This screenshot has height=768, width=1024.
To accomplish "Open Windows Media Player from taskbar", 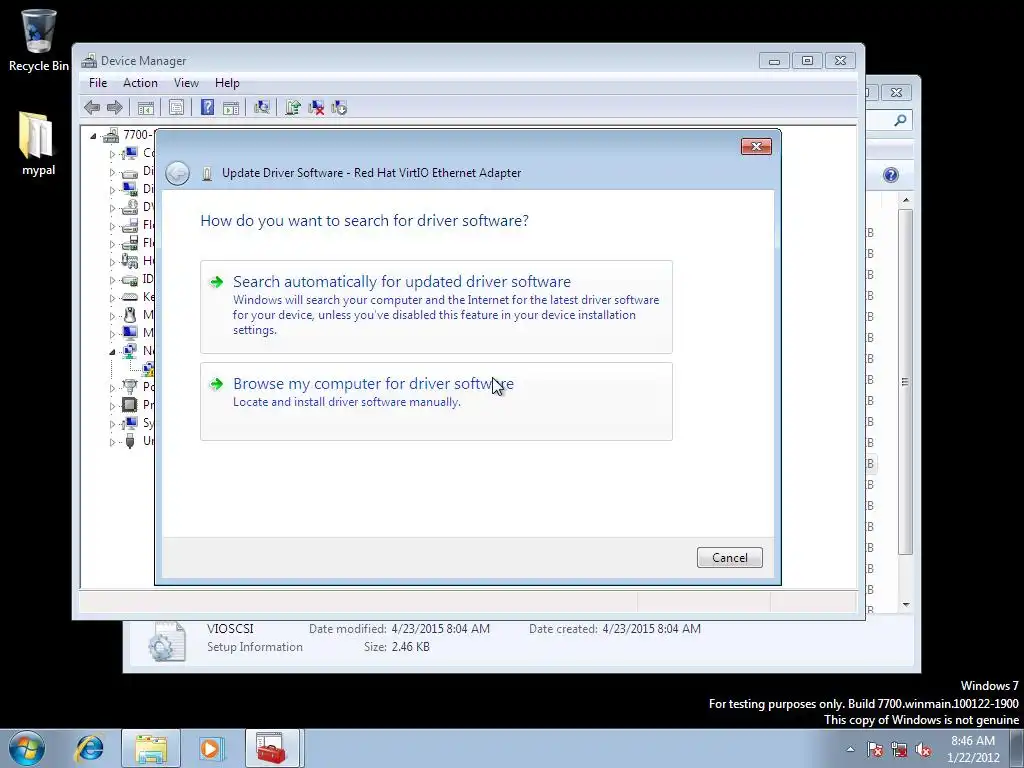I will [x=211, y=748].
